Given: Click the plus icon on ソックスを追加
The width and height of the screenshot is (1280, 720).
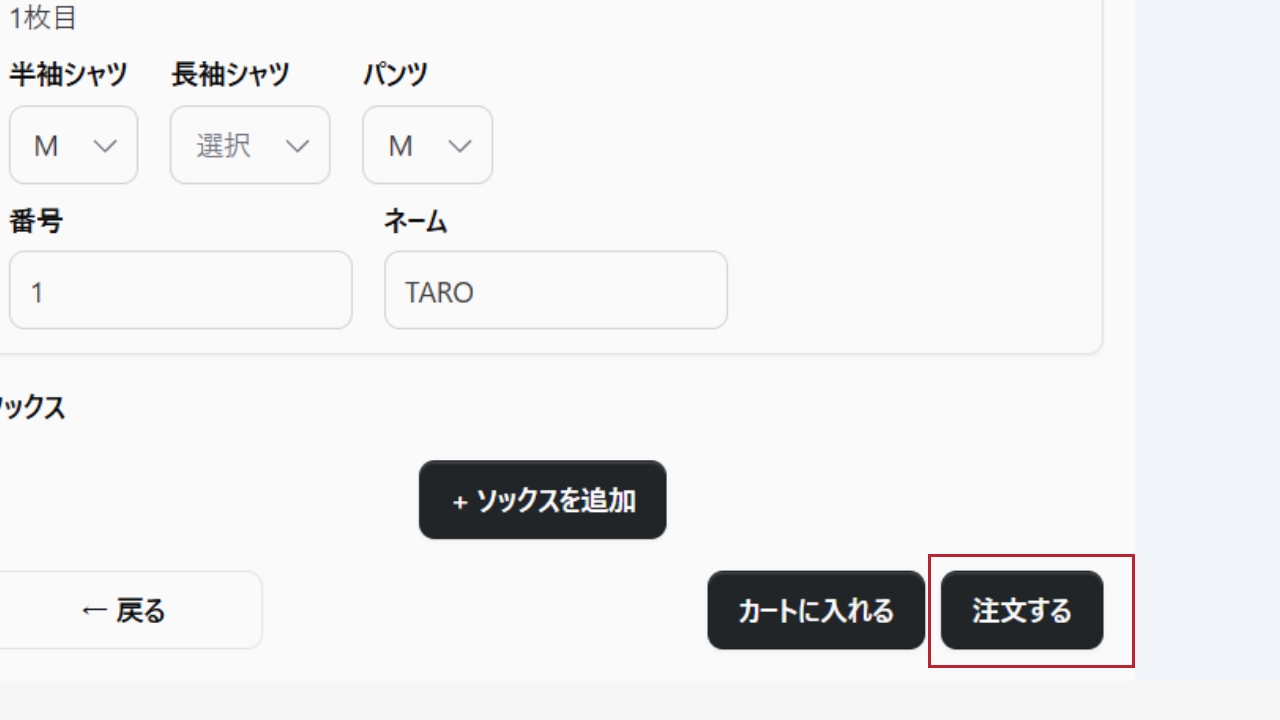Looking at the screenshot, I should tap(460, 501).
